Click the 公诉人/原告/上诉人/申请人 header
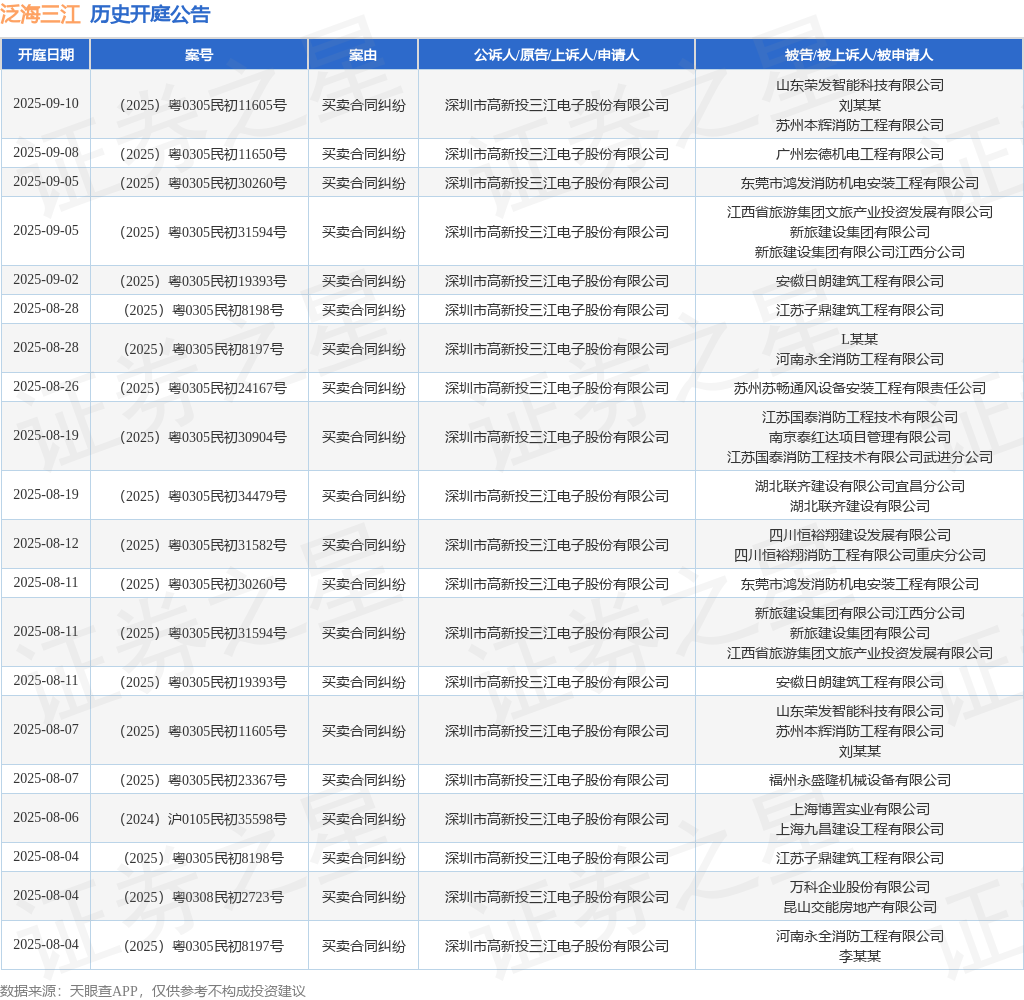 click(556, 55)
